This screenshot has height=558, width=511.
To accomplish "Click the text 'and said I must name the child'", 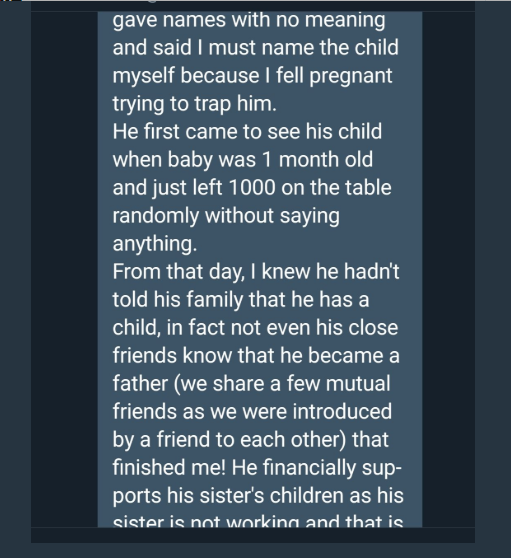I will (x=256, y=47).
